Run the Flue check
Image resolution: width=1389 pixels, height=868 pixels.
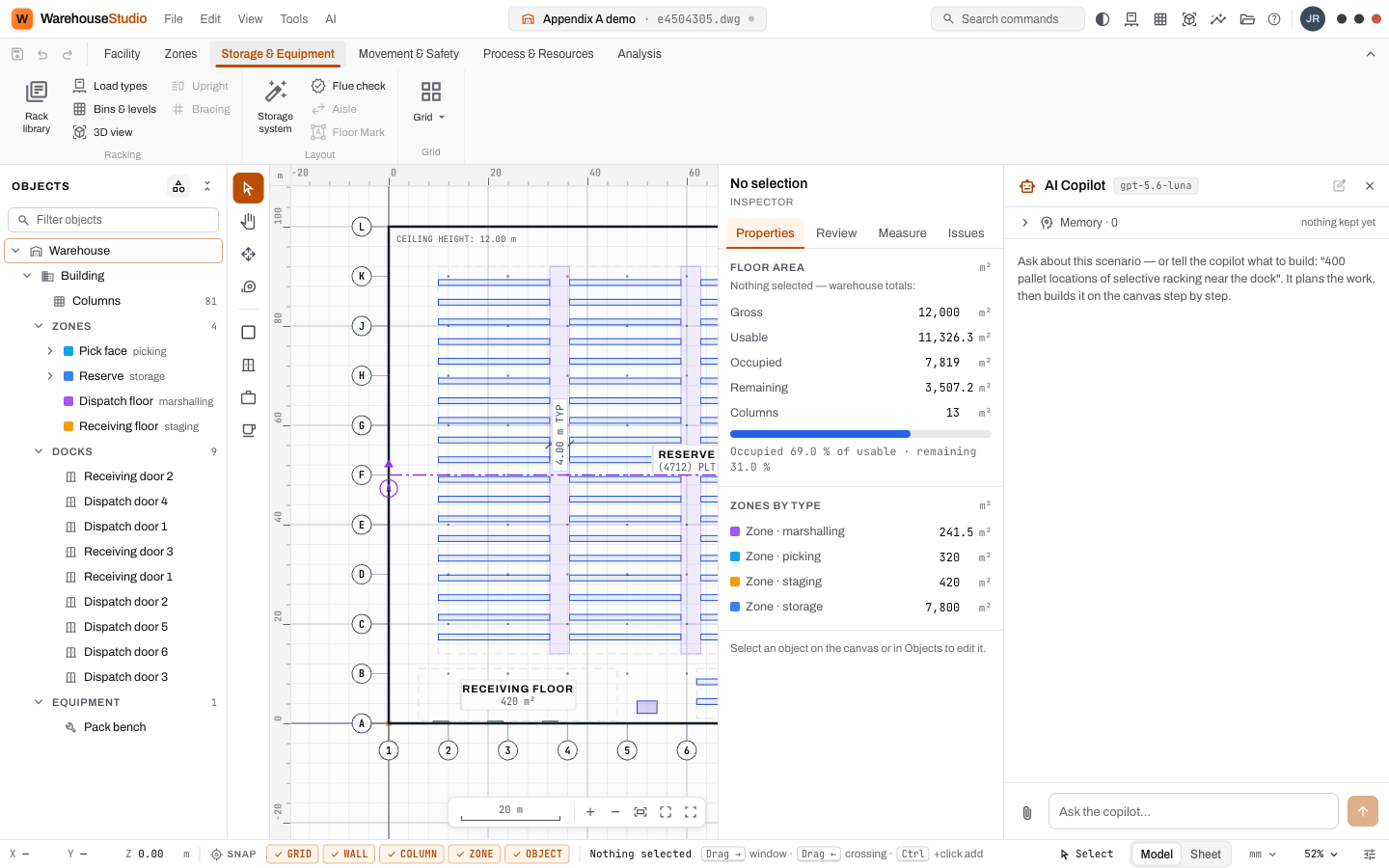(348, 86)
